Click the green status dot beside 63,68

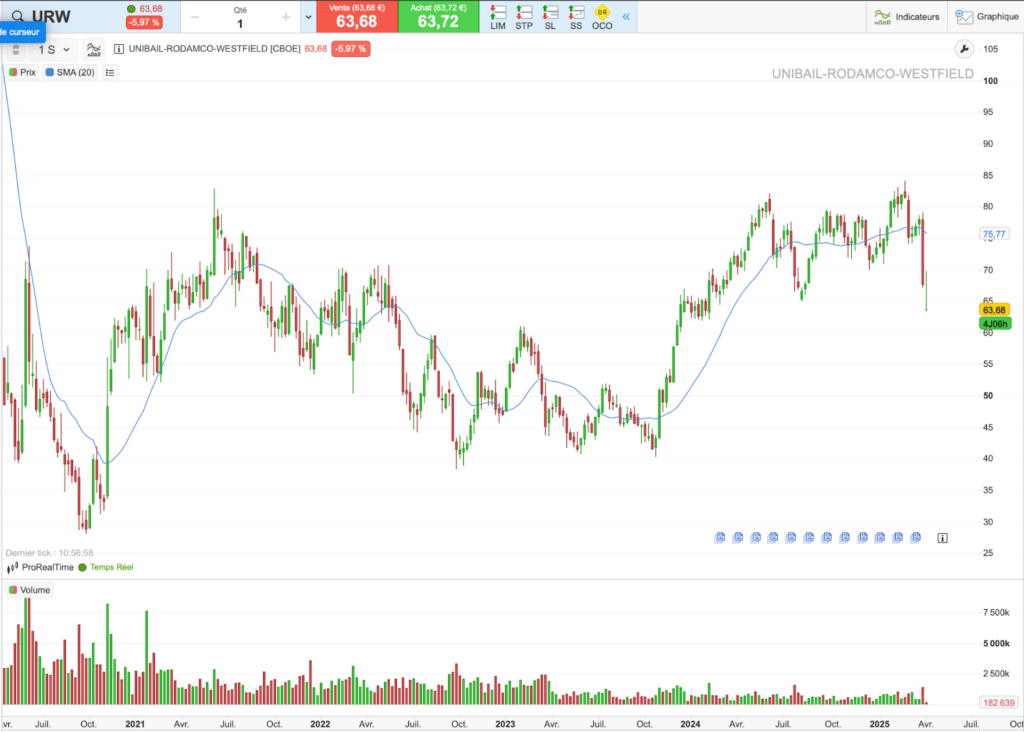(131, 9)
